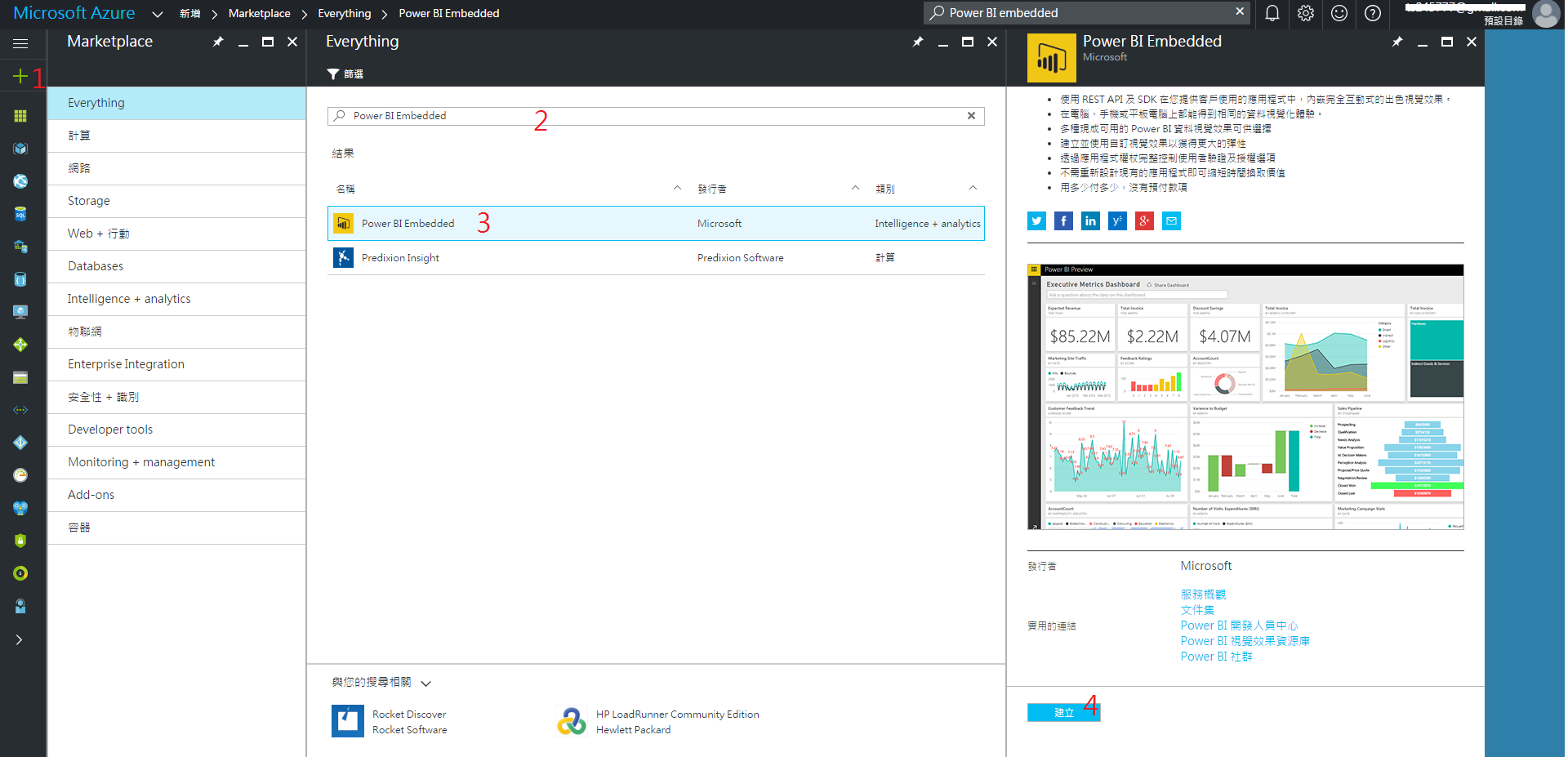This screenshot has width=1568, height=757.
Task: Open the portal settings gear icon
Action: [x=1305, y=13]
